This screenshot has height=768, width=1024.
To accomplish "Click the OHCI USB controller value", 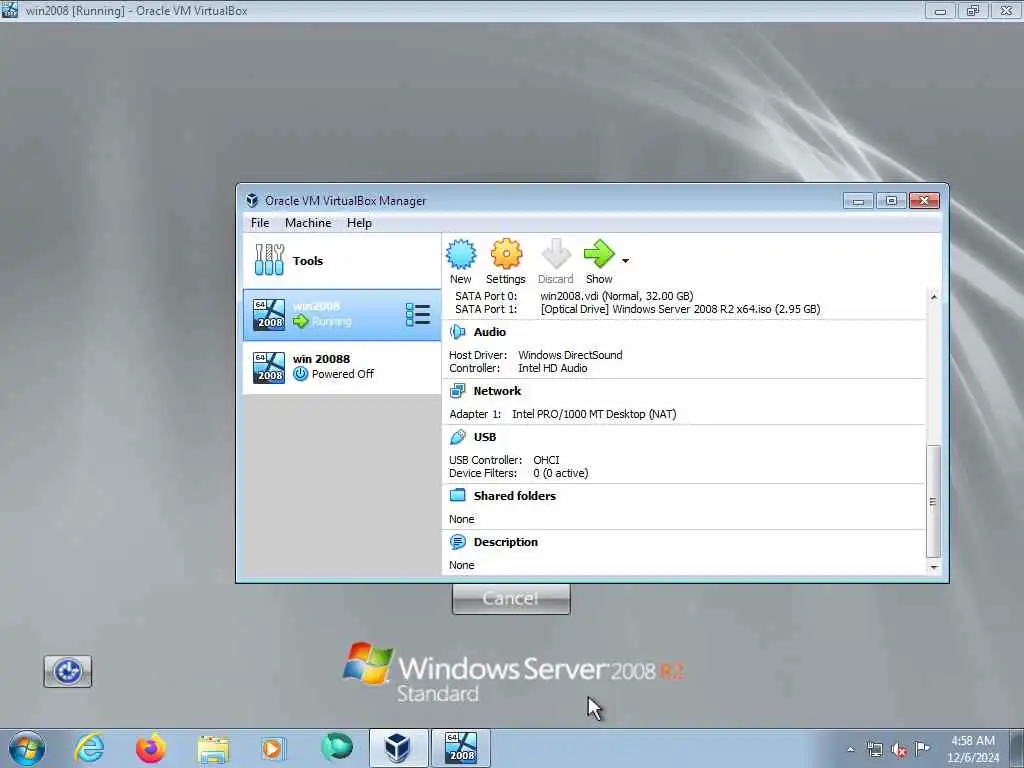I will [546, 460].
